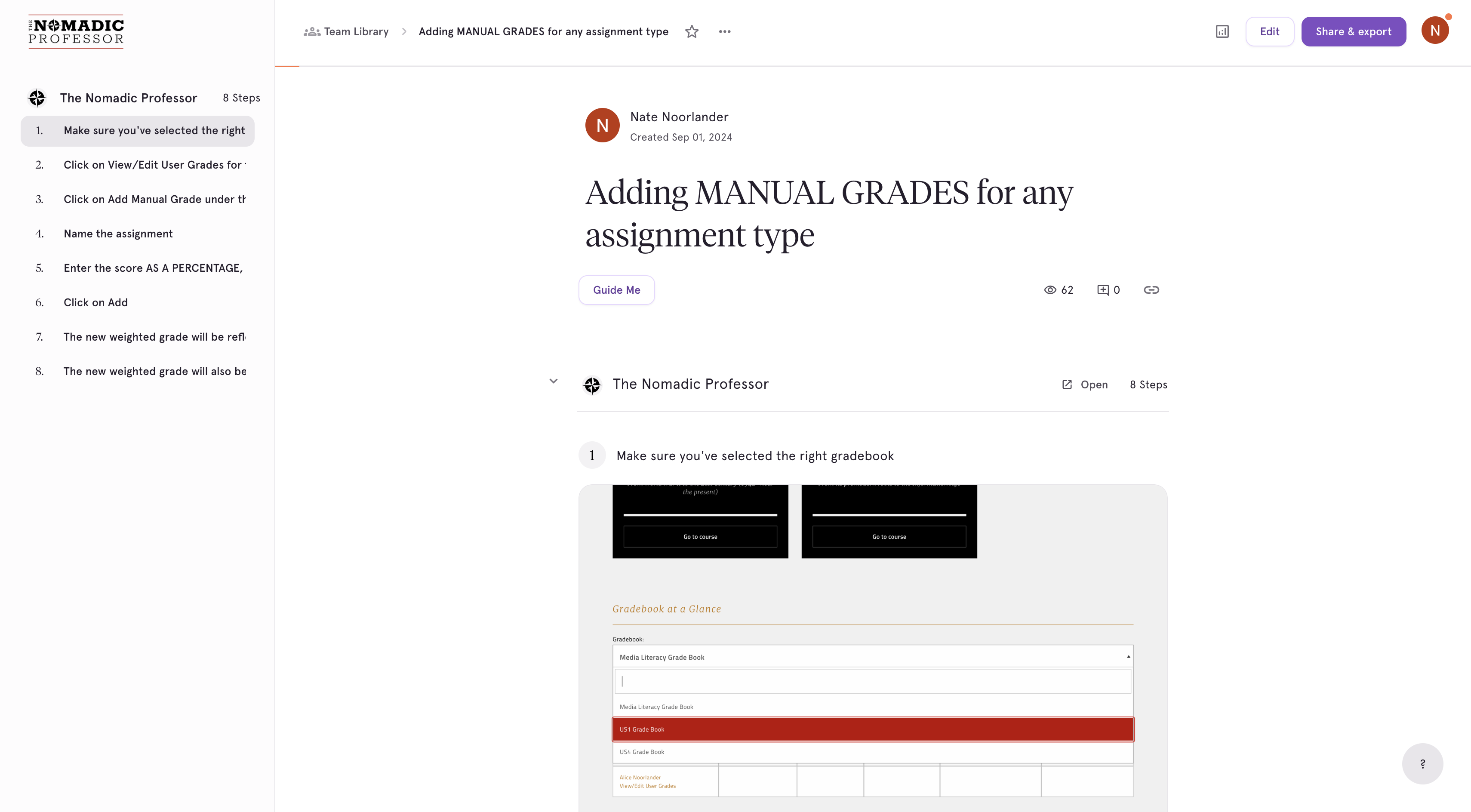
Task: Click the guide title heading
Action: 829,213
